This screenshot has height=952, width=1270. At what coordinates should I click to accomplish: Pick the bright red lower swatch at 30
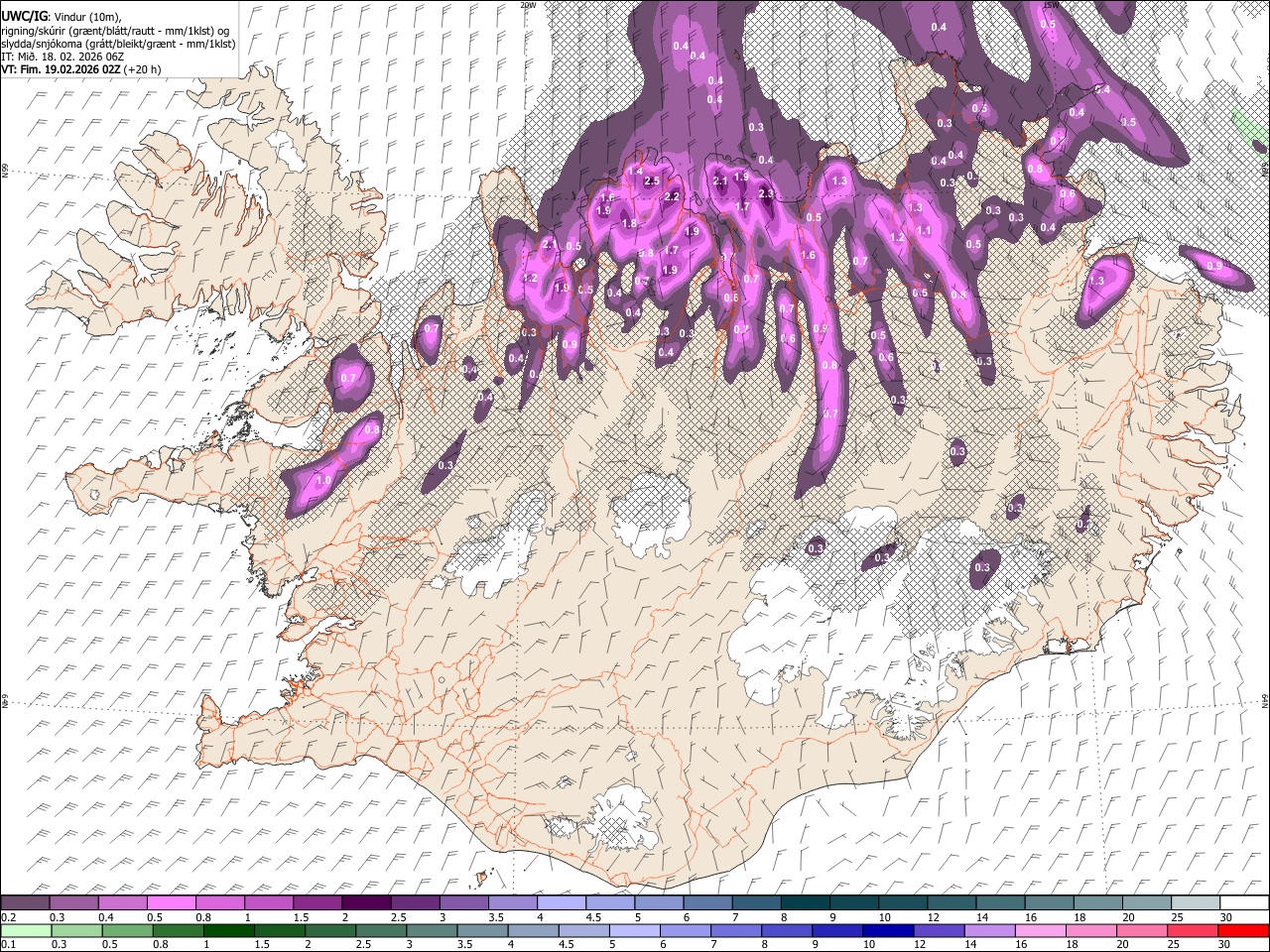[1243, 930]
